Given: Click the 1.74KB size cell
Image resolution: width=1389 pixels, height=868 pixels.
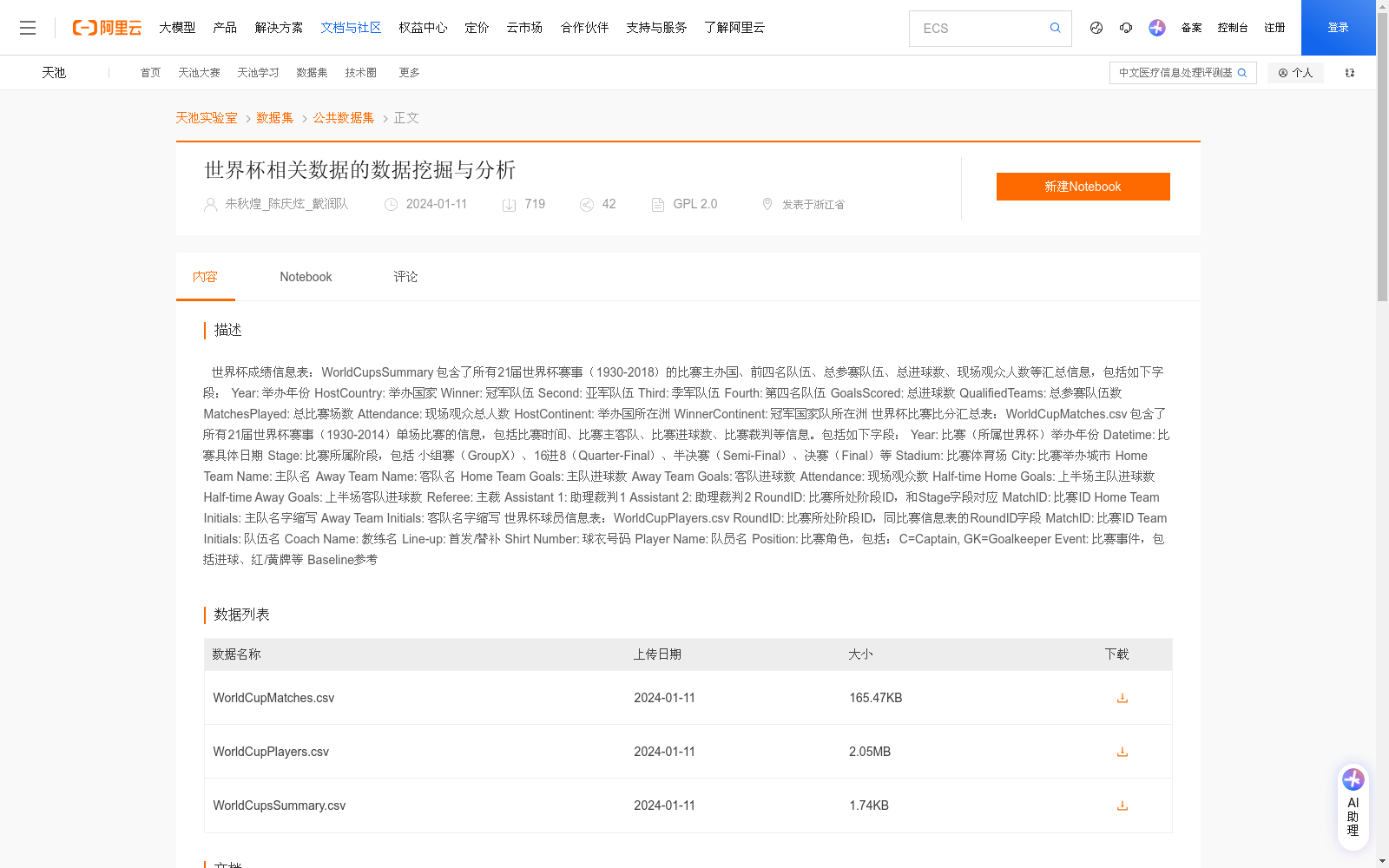Looking at the screenshot, I should click(869, 806).
